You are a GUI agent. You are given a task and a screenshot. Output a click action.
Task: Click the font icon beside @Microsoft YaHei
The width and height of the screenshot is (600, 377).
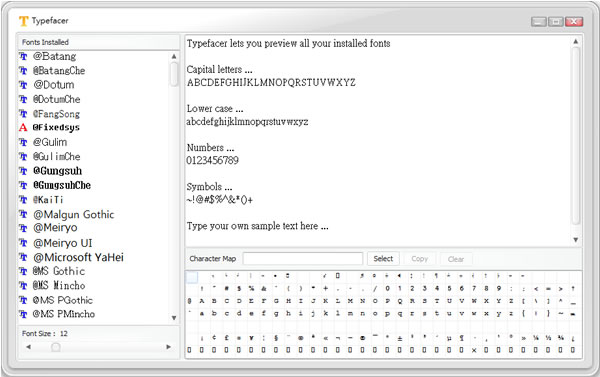click(x=23, y=257)
